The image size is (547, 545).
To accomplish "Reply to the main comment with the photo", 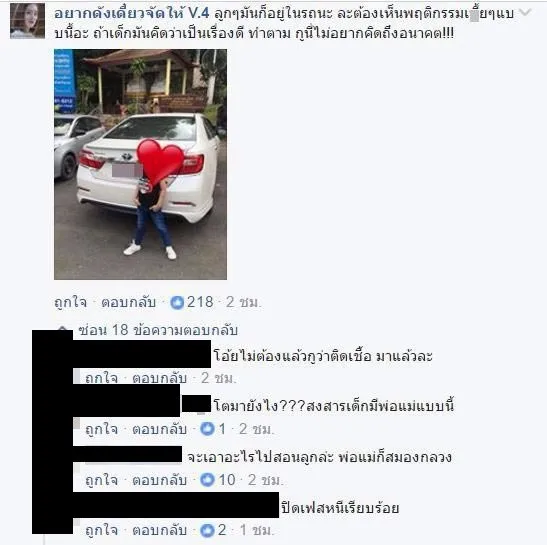I will pyautogui.click(x=128, y=302).
